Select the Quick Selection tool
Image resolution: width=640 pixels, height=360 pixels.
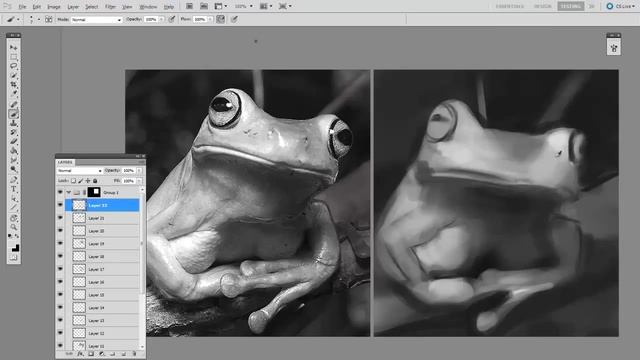click(x=13, y=75)
